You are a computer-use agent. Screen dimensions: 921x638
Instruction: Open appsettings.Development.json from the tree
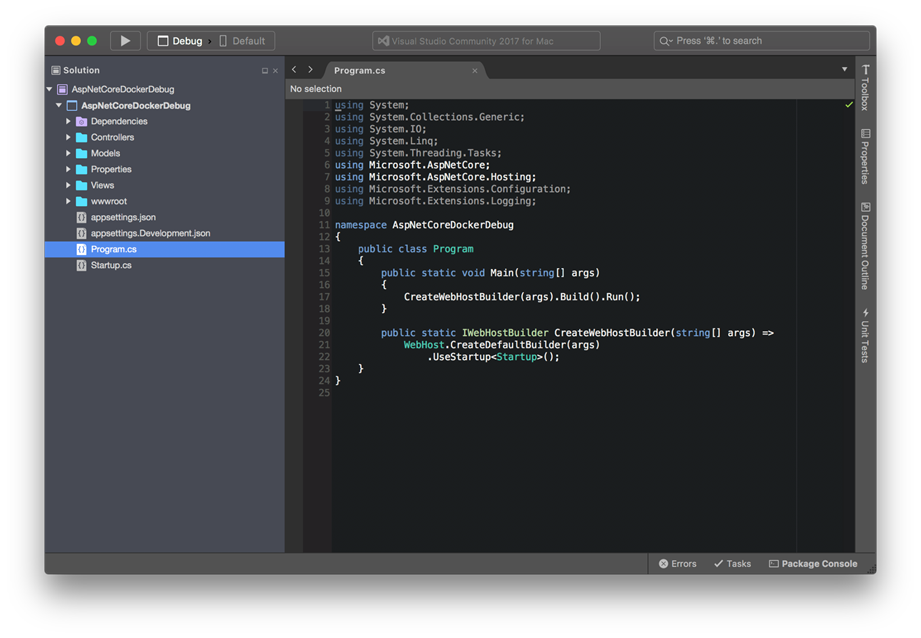(150, 233)
